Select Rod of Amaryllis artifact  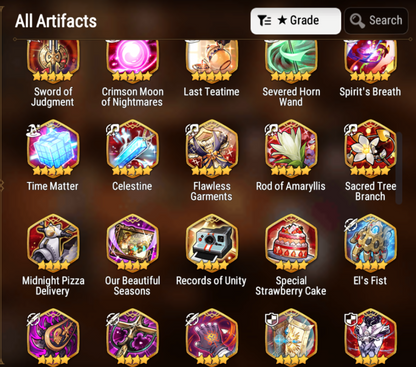pos(291,149)
